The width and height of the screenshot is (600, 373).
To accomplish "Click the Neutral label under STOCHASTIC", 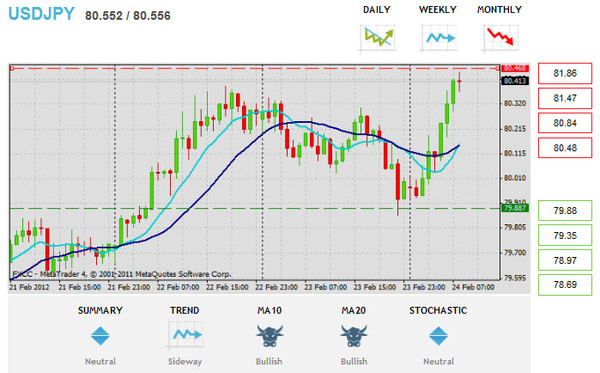I will pos(439,361).
